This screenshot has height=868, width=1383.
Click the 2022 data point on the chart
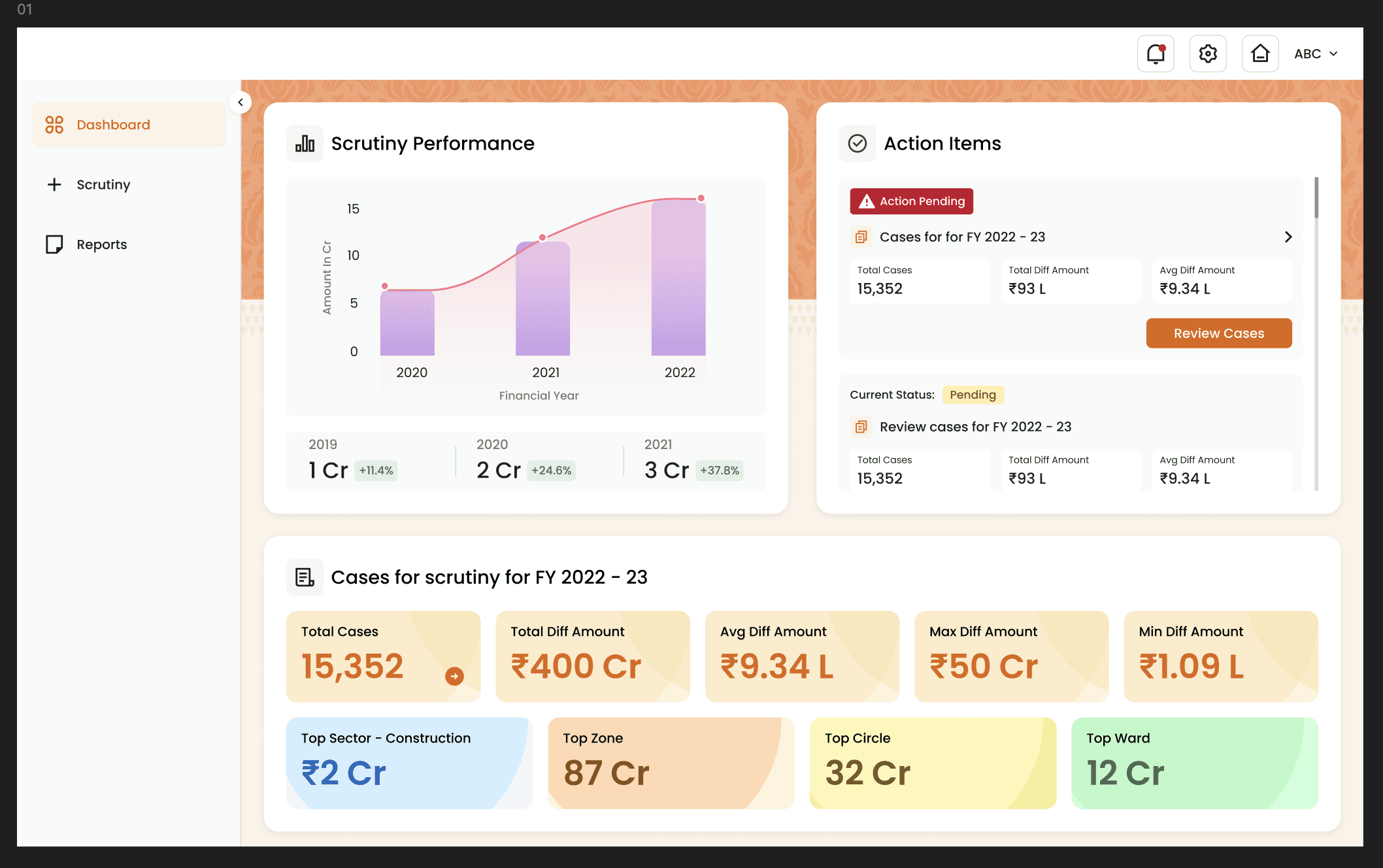click(701, 198)
